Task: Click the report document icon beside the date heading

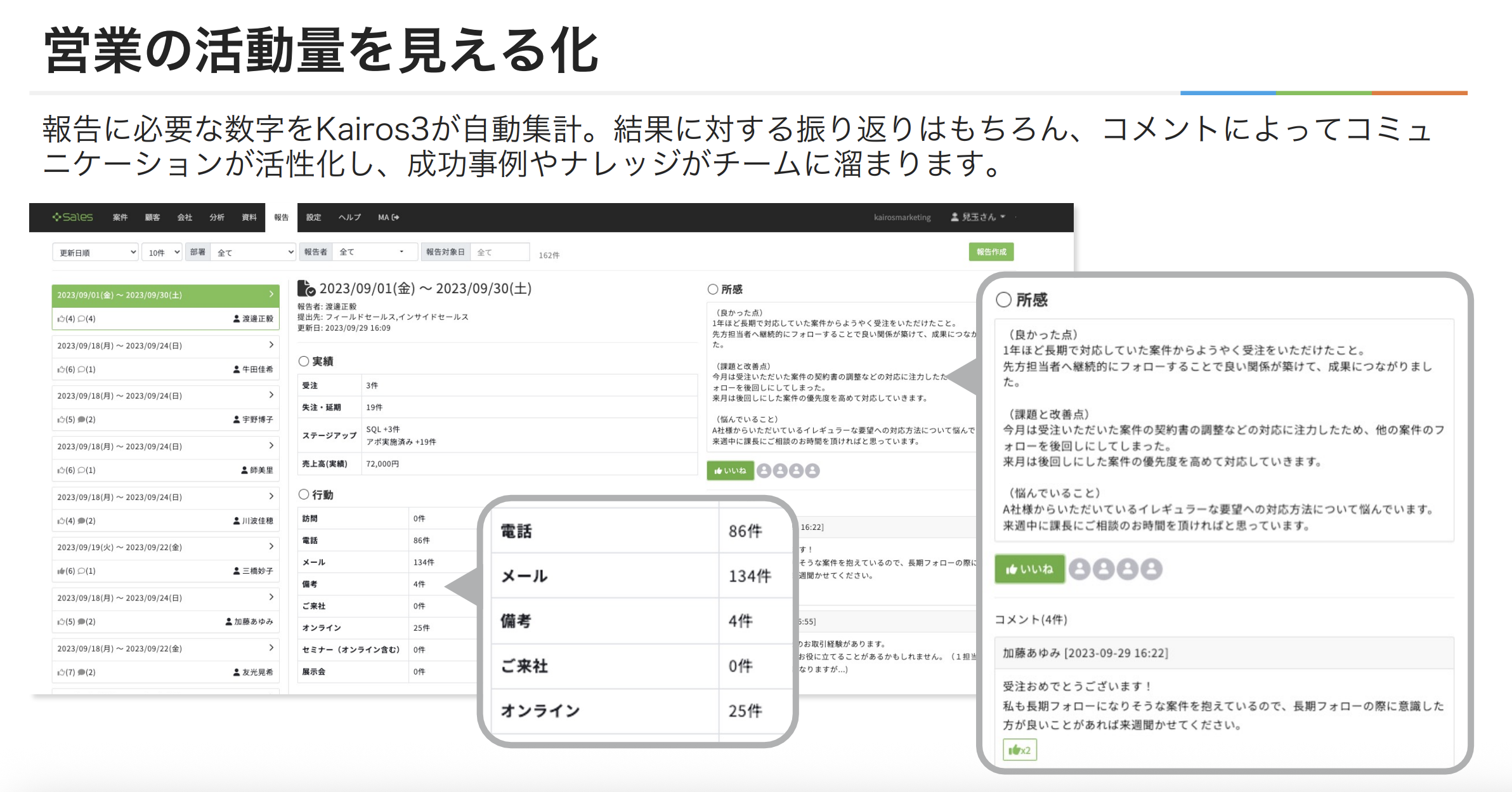Action: click(x=306, y=288)
